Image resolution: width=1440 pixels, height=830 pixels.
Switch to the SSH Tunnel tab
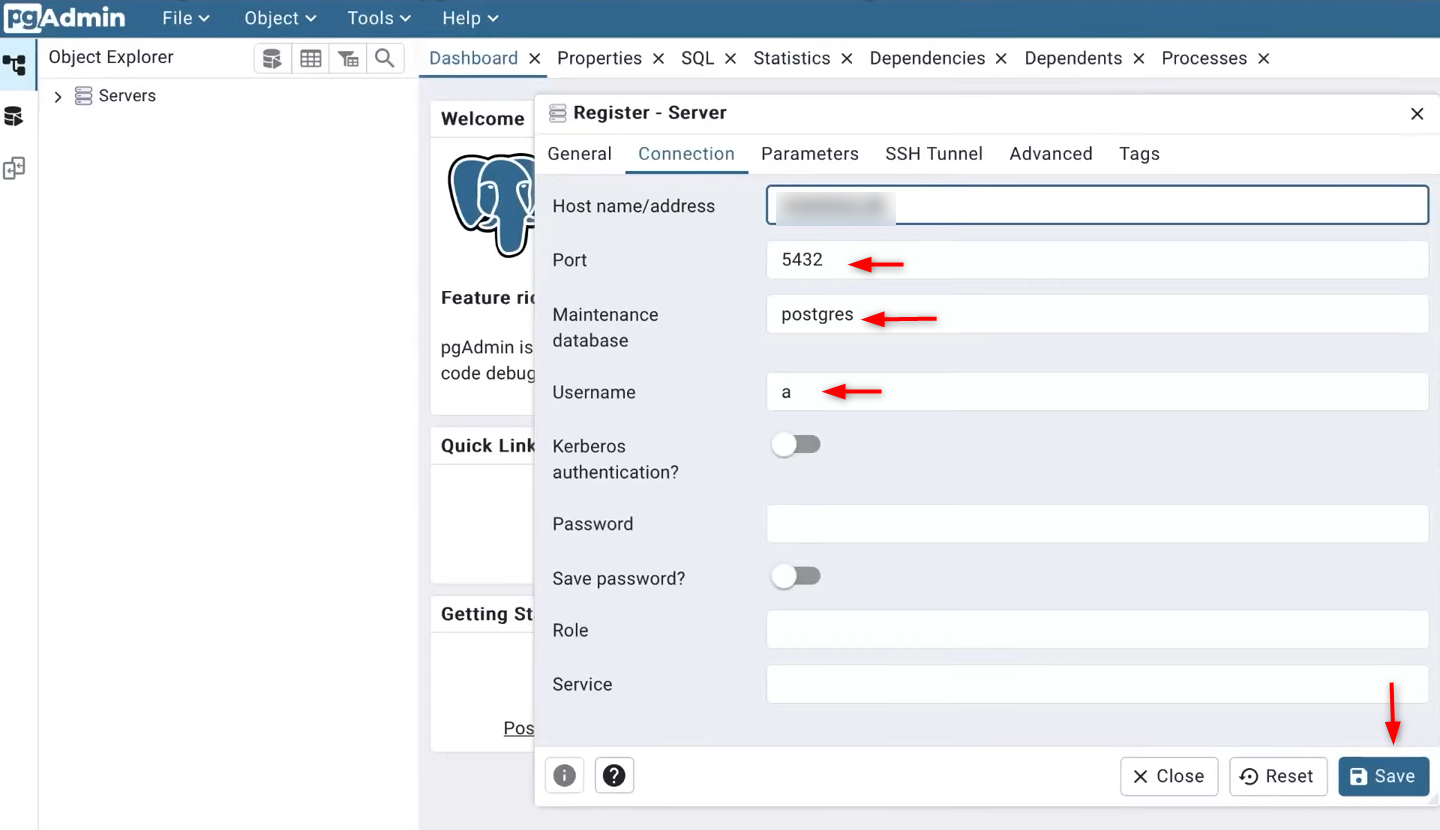point(933,154)
